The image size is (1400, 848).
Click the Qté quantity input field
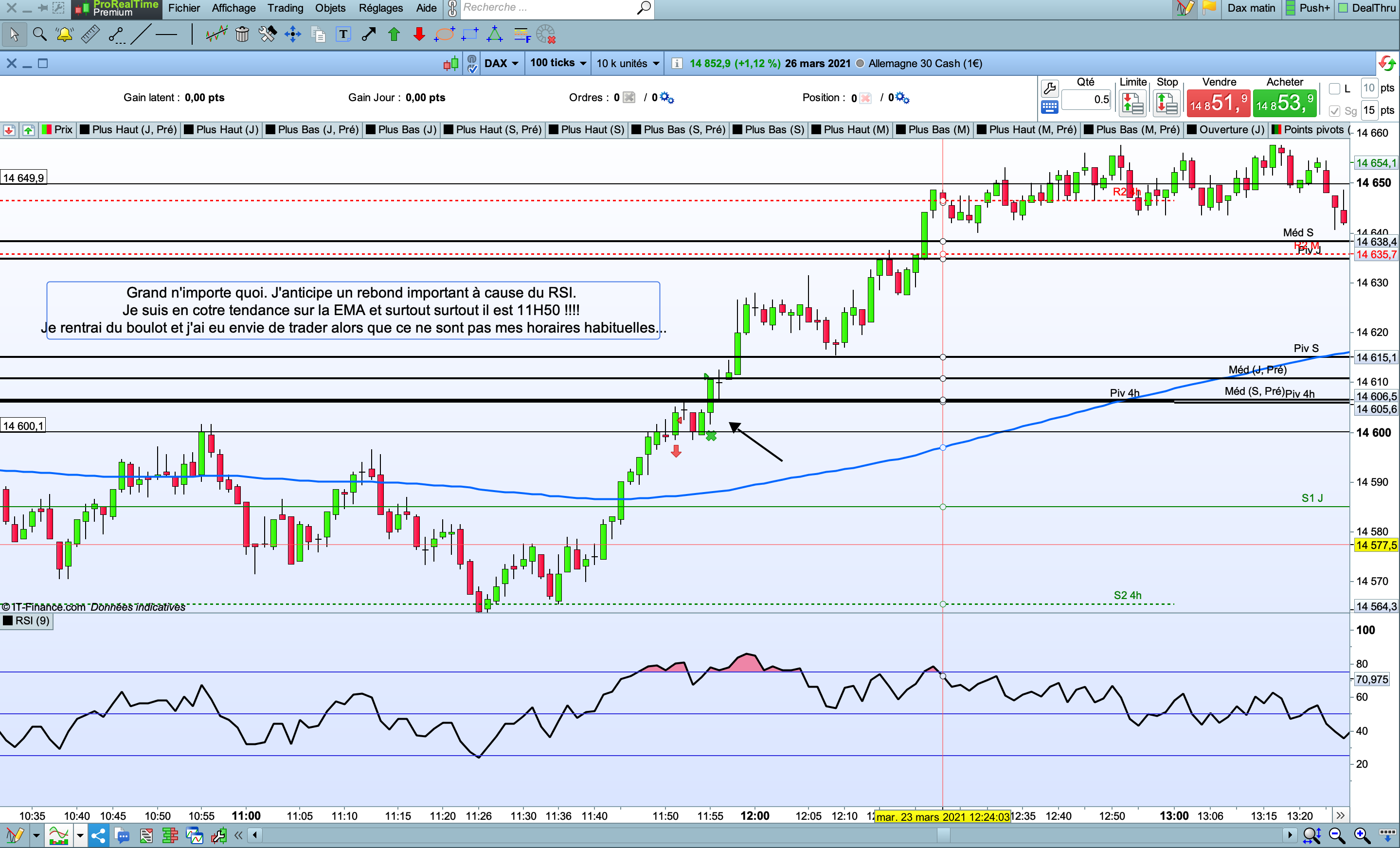point(1086,100)
